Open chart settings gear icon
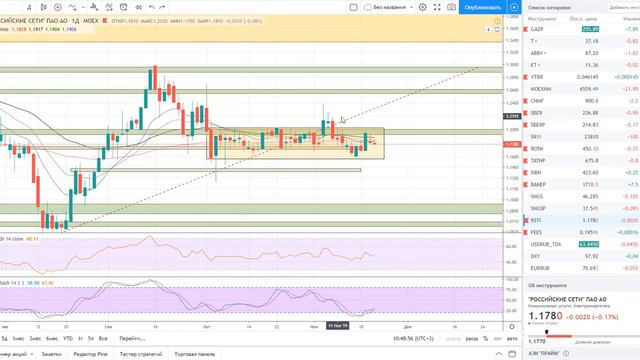 pyautogui.click(x=423, y=7)
